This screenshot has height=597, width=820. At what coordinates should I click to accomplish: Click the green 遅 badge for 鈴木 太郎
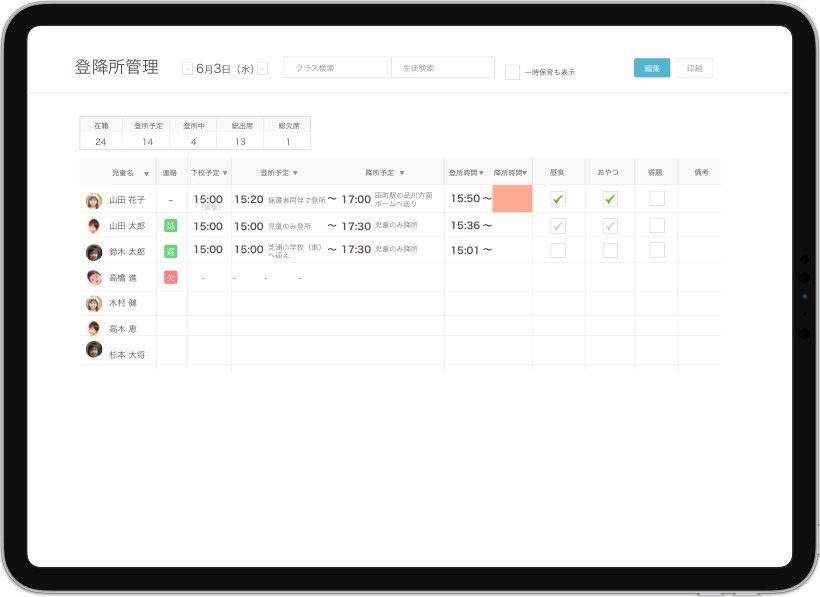click(x=170, y=252)
